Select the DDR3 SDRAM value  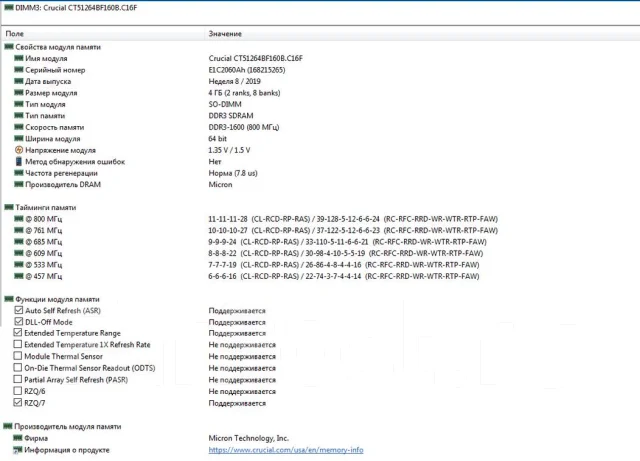(231, 116)
